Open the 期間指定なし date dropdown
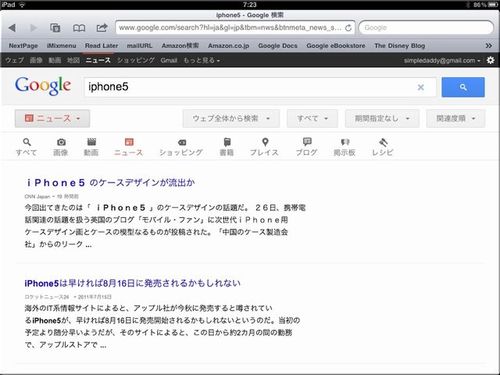The height and width of the screenshot is (375, 500). click(382, 119)
